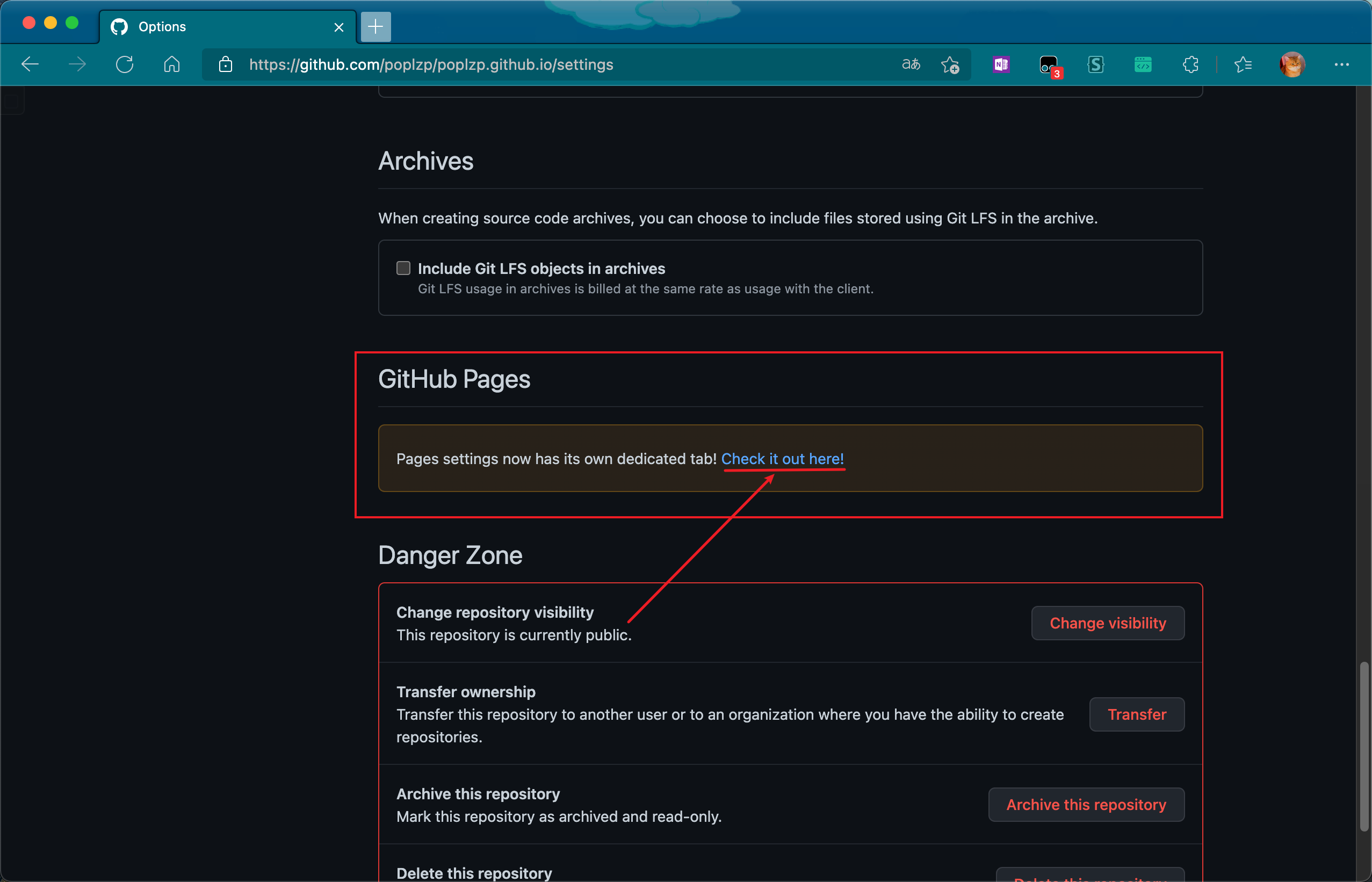Click the Change visibility button
Image resolution: width=1372 pixels, height=882 pixels.
tap(1108, 623)
